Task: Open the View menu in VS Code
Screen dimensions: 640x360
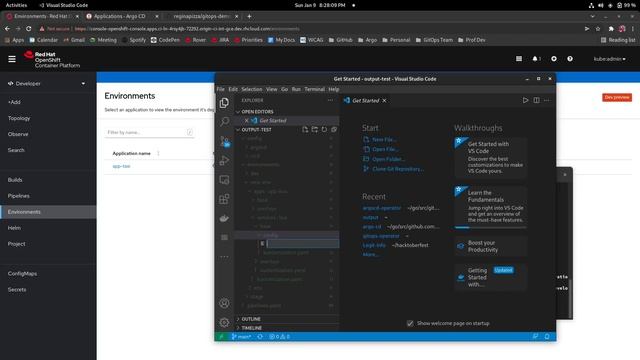Action: click(x=271, y=89)
